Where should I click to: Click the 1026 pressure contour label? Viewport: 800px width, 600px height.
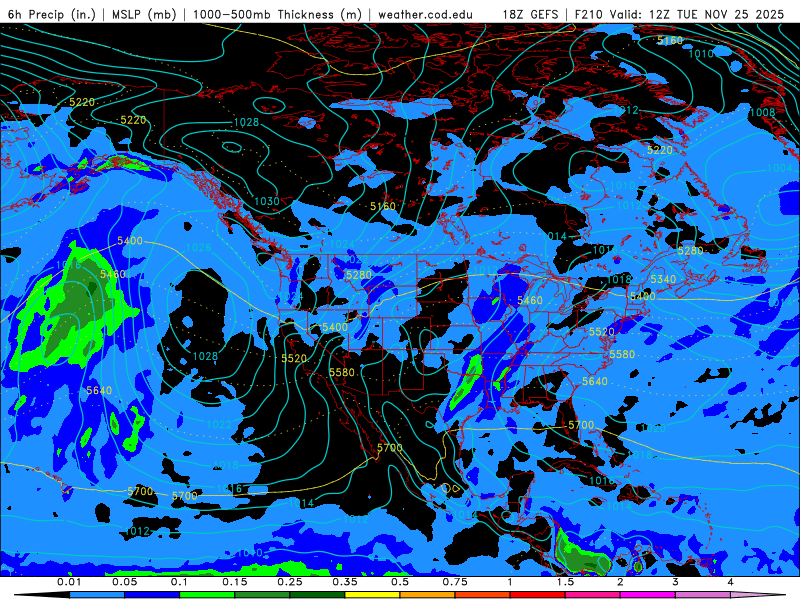pyautogui.click(x=198, y=247)
